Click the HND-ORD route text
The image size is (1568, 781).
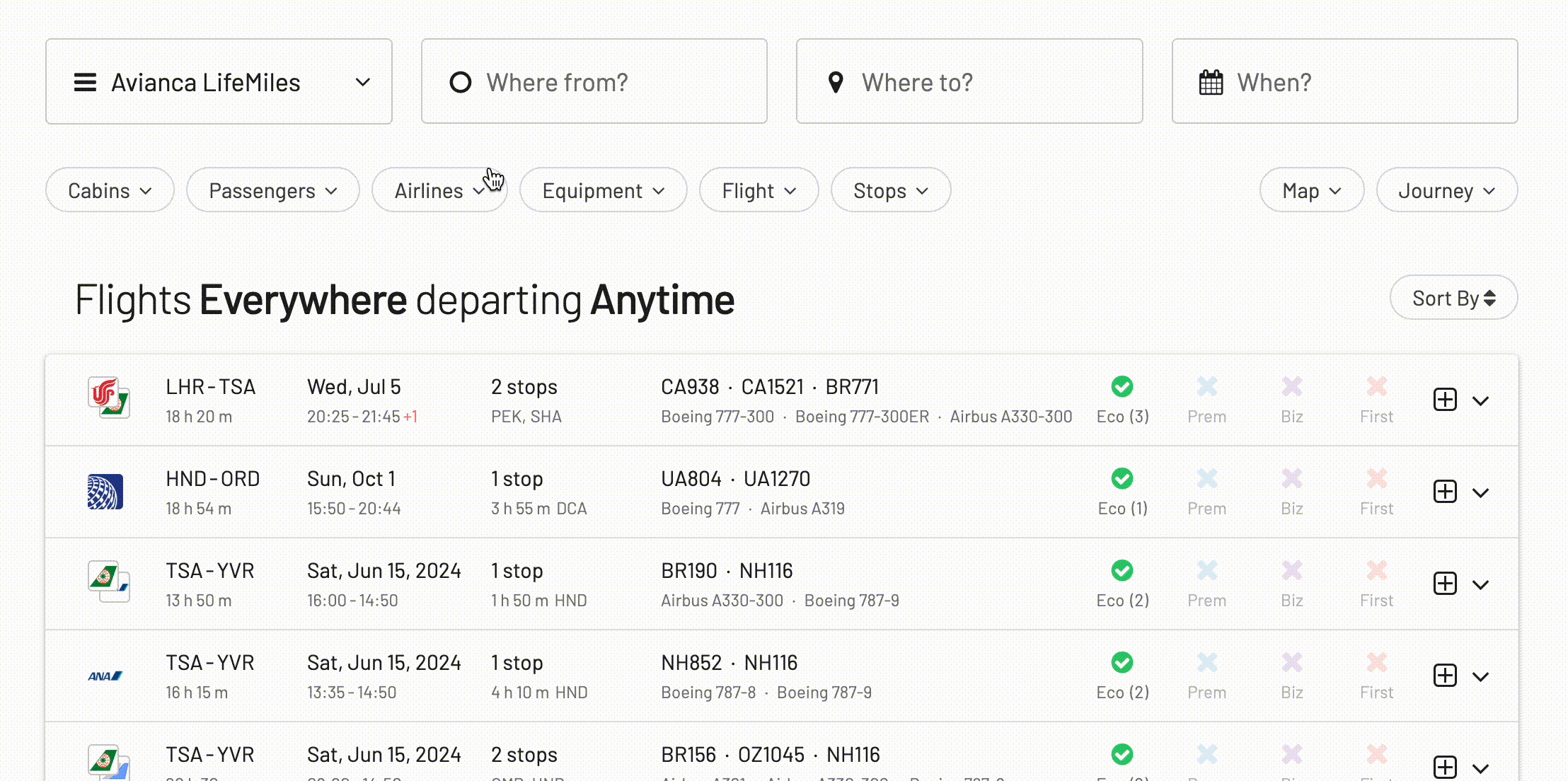tap(212, 479)
